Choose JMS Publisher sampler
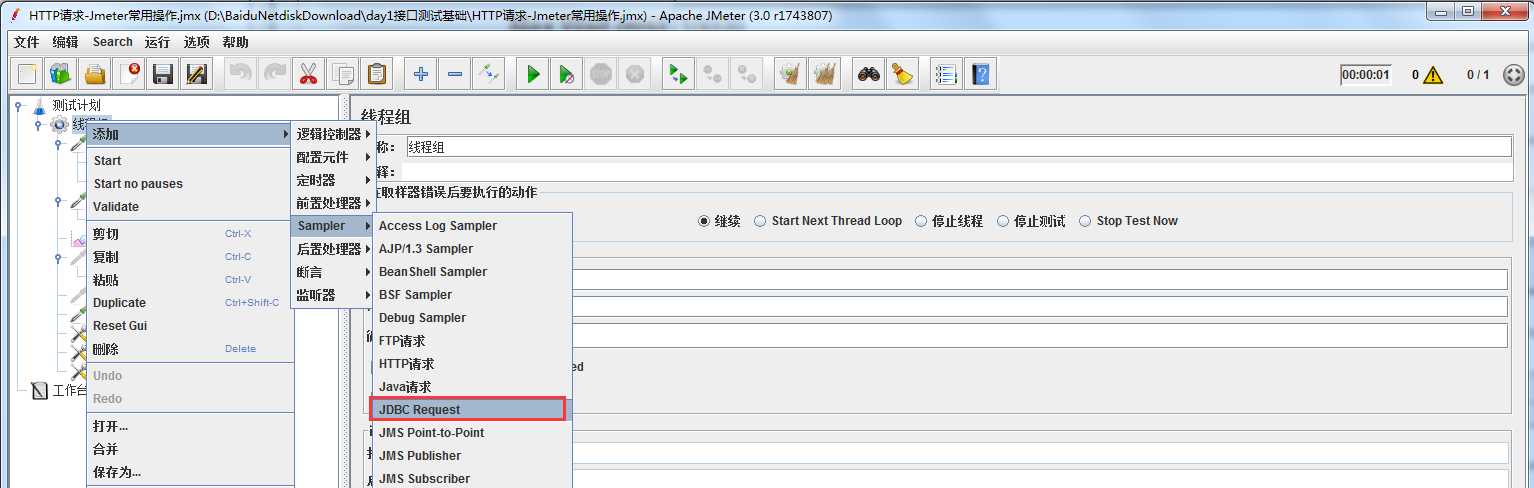Image resolution: width=1534 pixels, height=488 pixels. (472, 456)
